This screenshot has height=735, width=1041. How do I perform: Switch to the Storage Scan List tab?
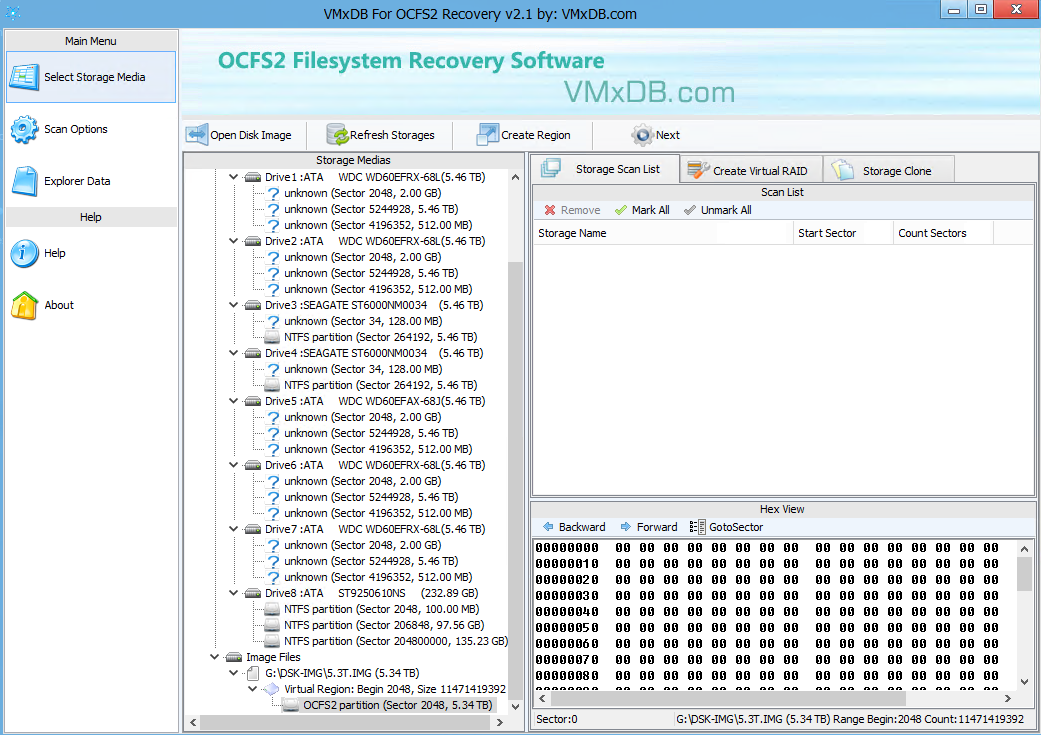pos(605,169)
